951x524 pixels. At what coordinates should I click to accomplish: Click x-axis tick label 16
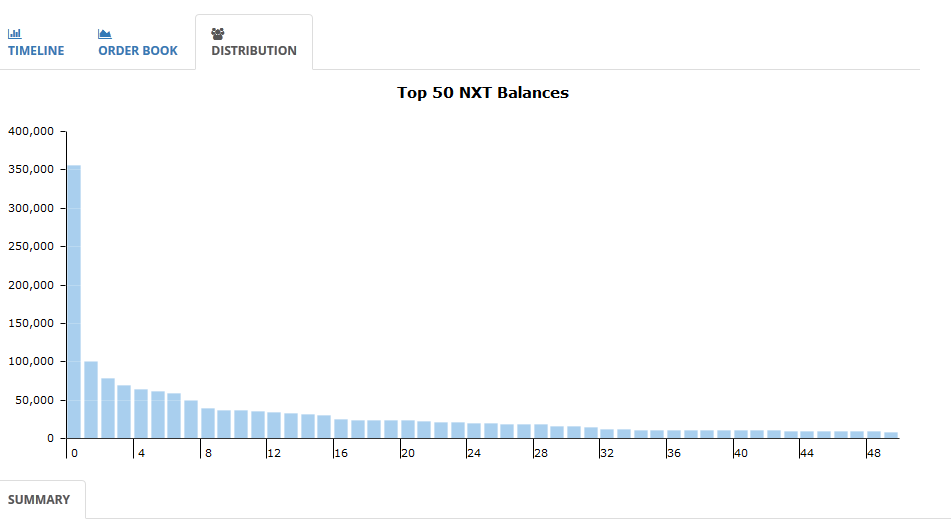coord(341,453)
